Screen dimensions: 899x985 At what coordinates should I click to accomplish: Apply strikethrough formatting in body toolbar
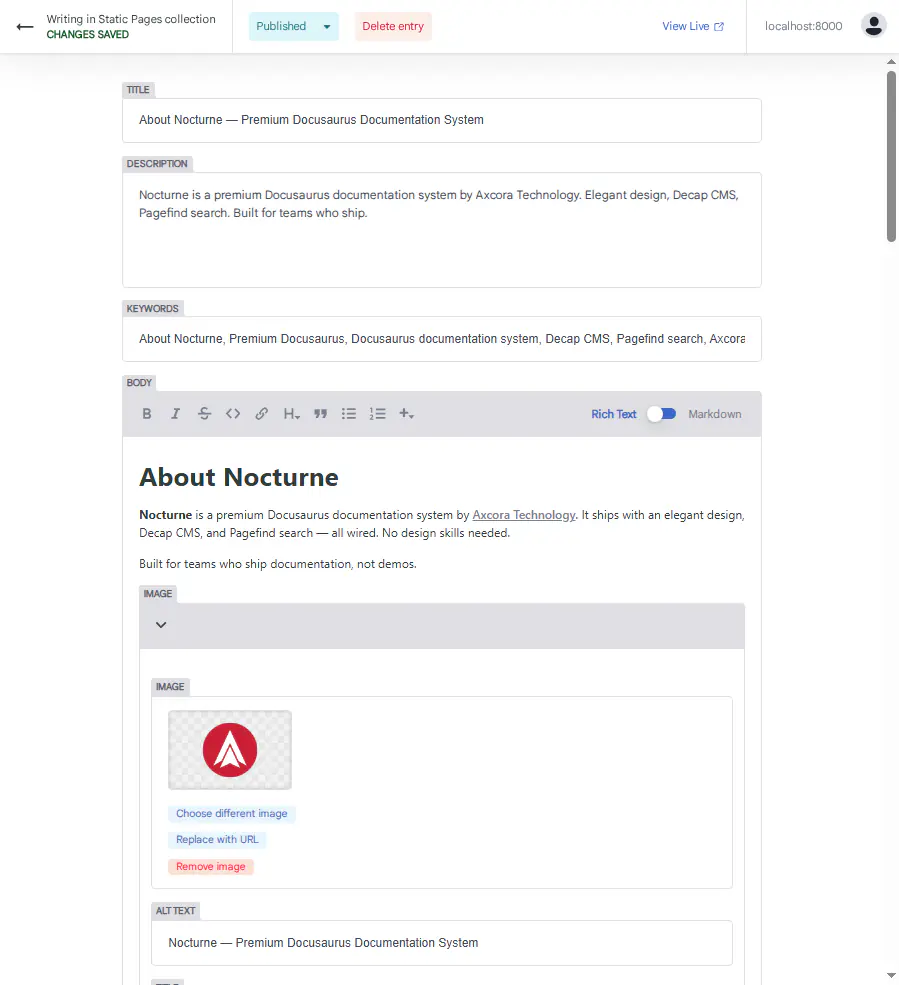tap(204, 413)
